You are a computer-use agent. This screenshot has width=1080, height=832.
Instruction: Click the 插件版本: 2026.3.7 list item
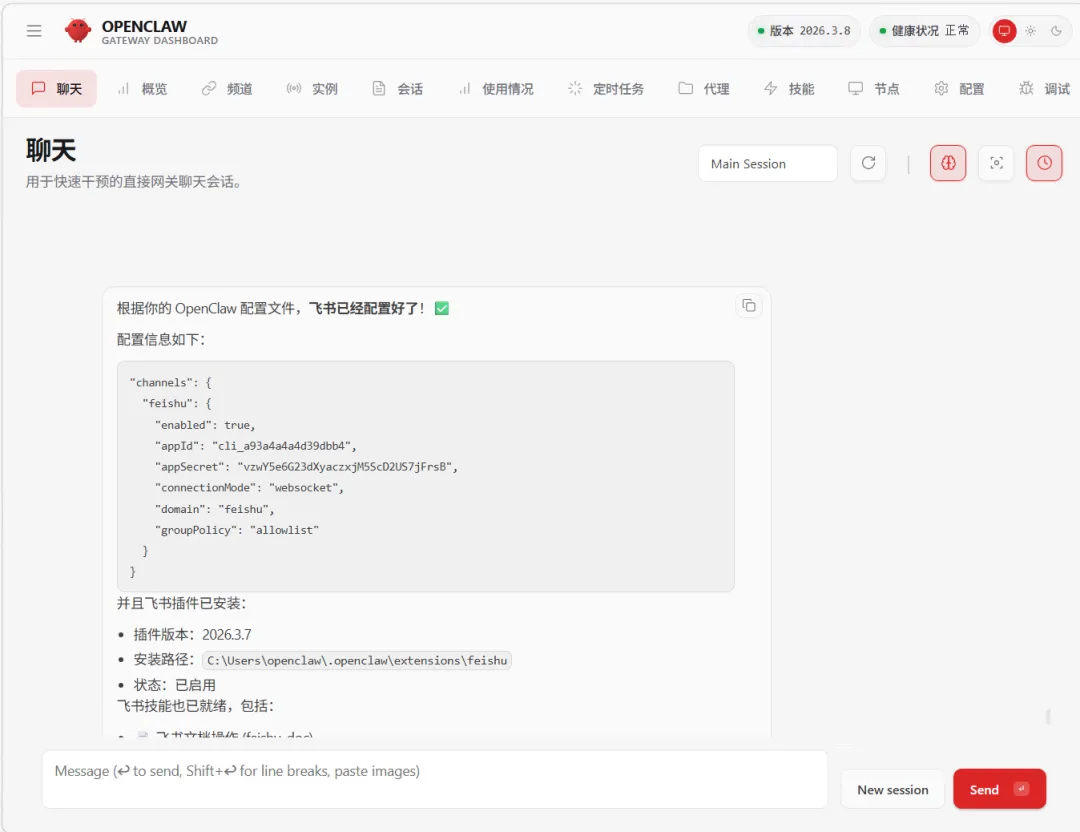[x=192, y=634]
